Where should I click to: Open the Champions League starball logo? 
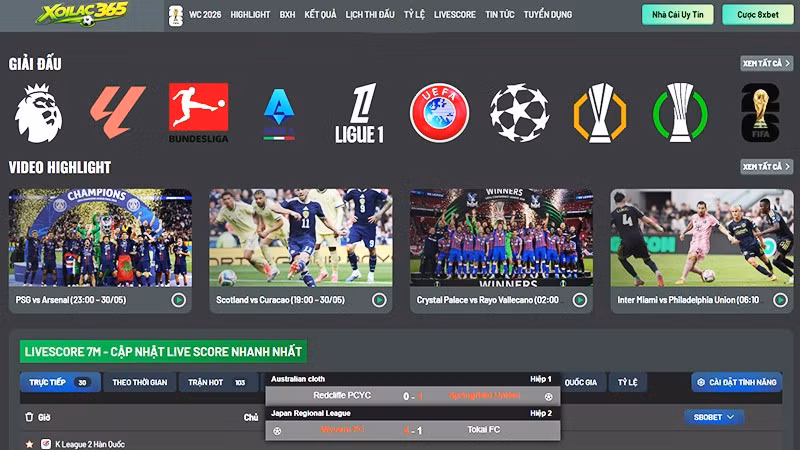pyautogui.click(x=519, y=113)
